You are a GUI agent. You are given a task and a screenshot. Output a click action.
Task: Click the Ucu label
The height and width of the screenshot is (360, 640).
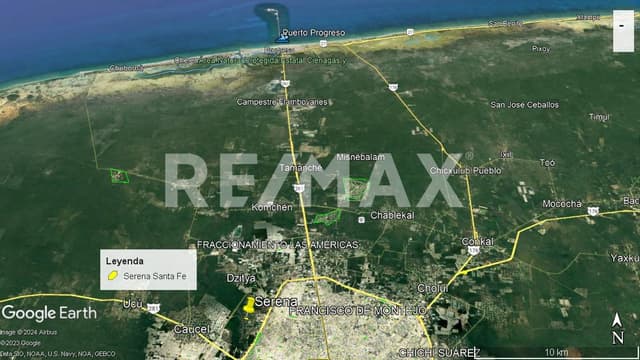pos(132,304)
